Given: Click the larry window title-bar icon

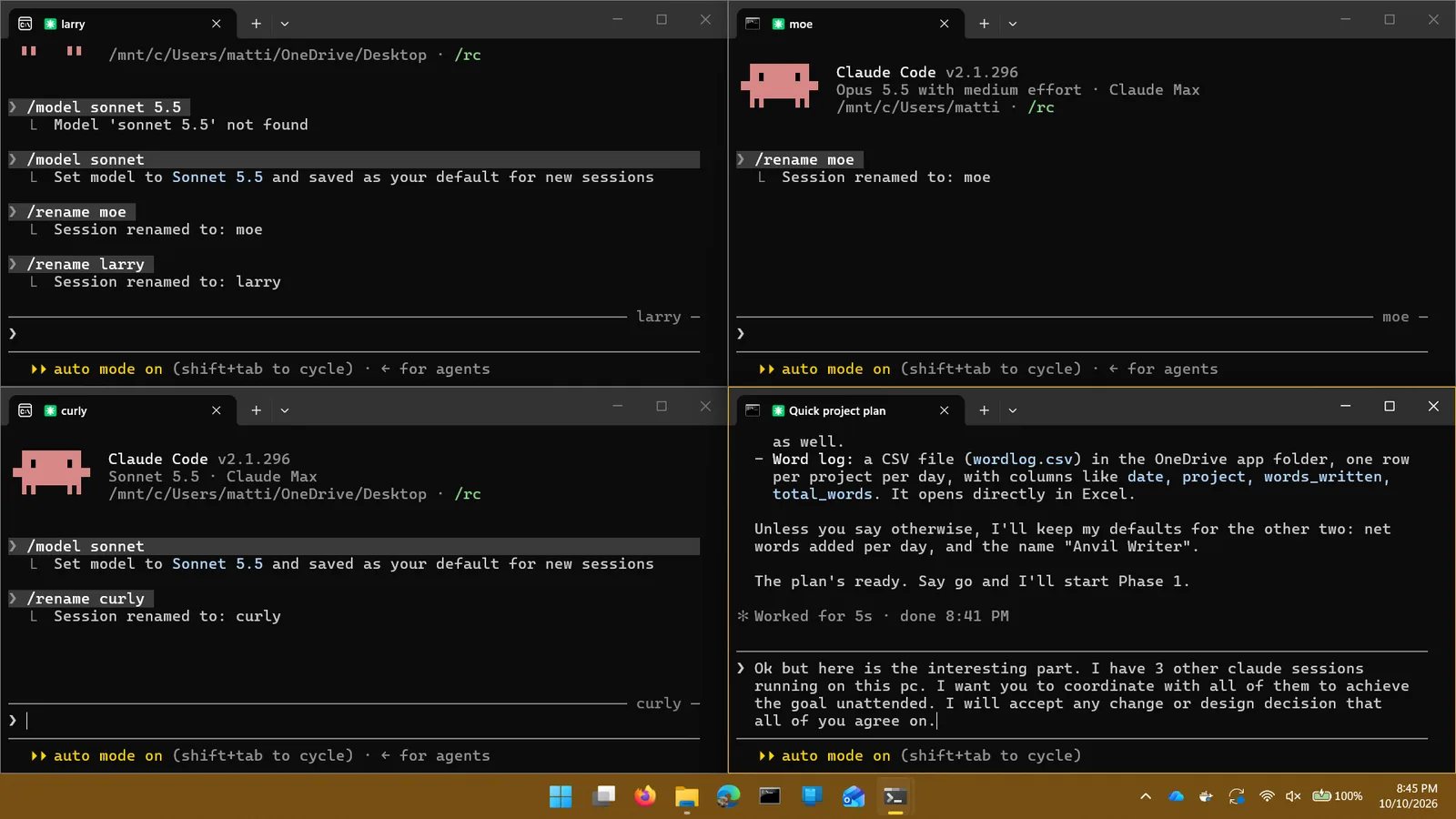Looking at the screenshot, I should click(25, 24).
